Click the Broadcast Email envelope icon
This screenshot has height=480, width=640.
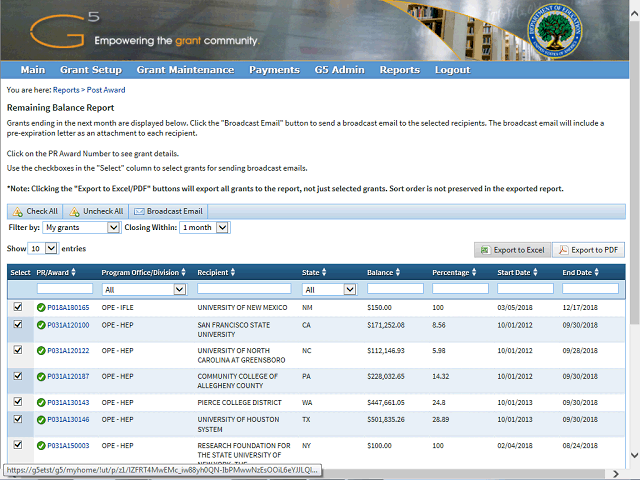pos(139,212)
